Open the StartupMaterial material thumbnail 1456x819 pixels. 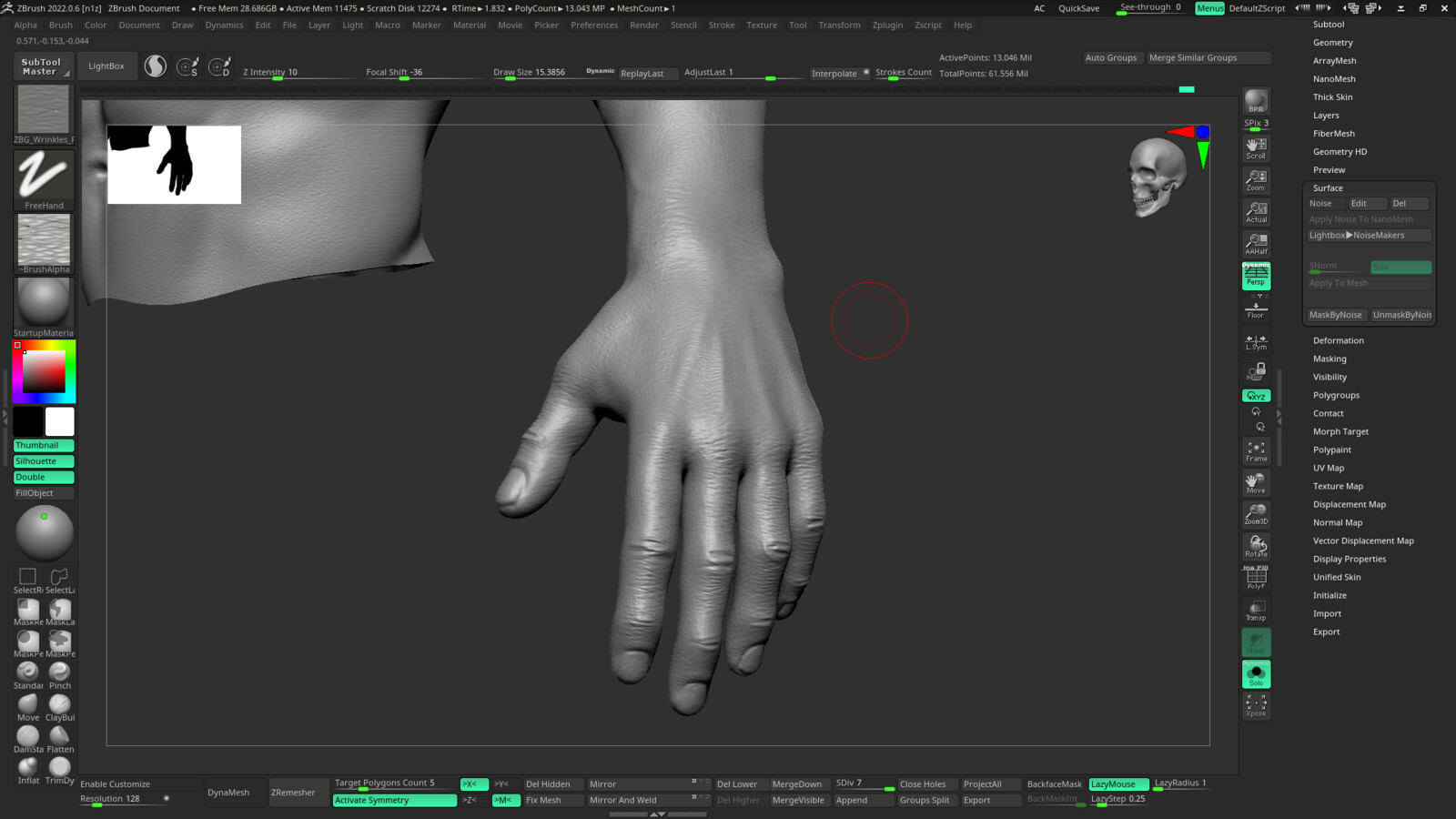pos(44,307)
